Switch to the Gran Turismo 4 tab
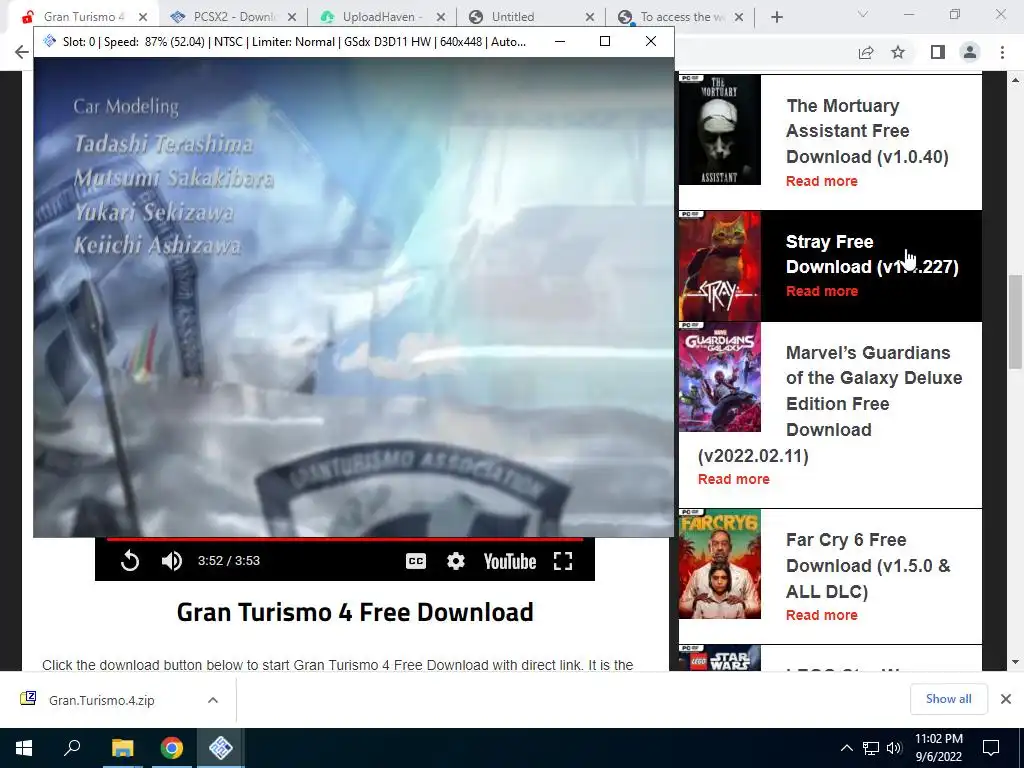Screen dimensions: 1024x768 click(x=84, y=17)
